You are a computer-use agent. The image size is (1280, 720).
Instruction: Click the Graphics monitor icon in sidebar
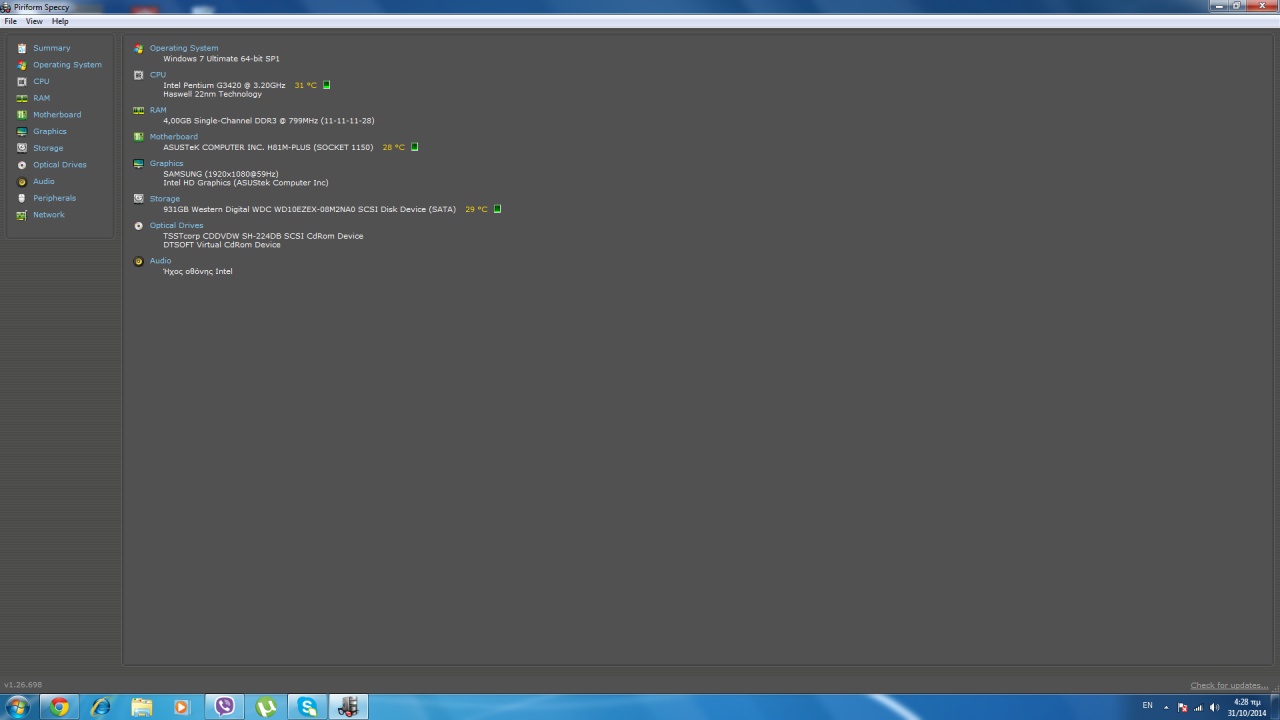point(22,131)
